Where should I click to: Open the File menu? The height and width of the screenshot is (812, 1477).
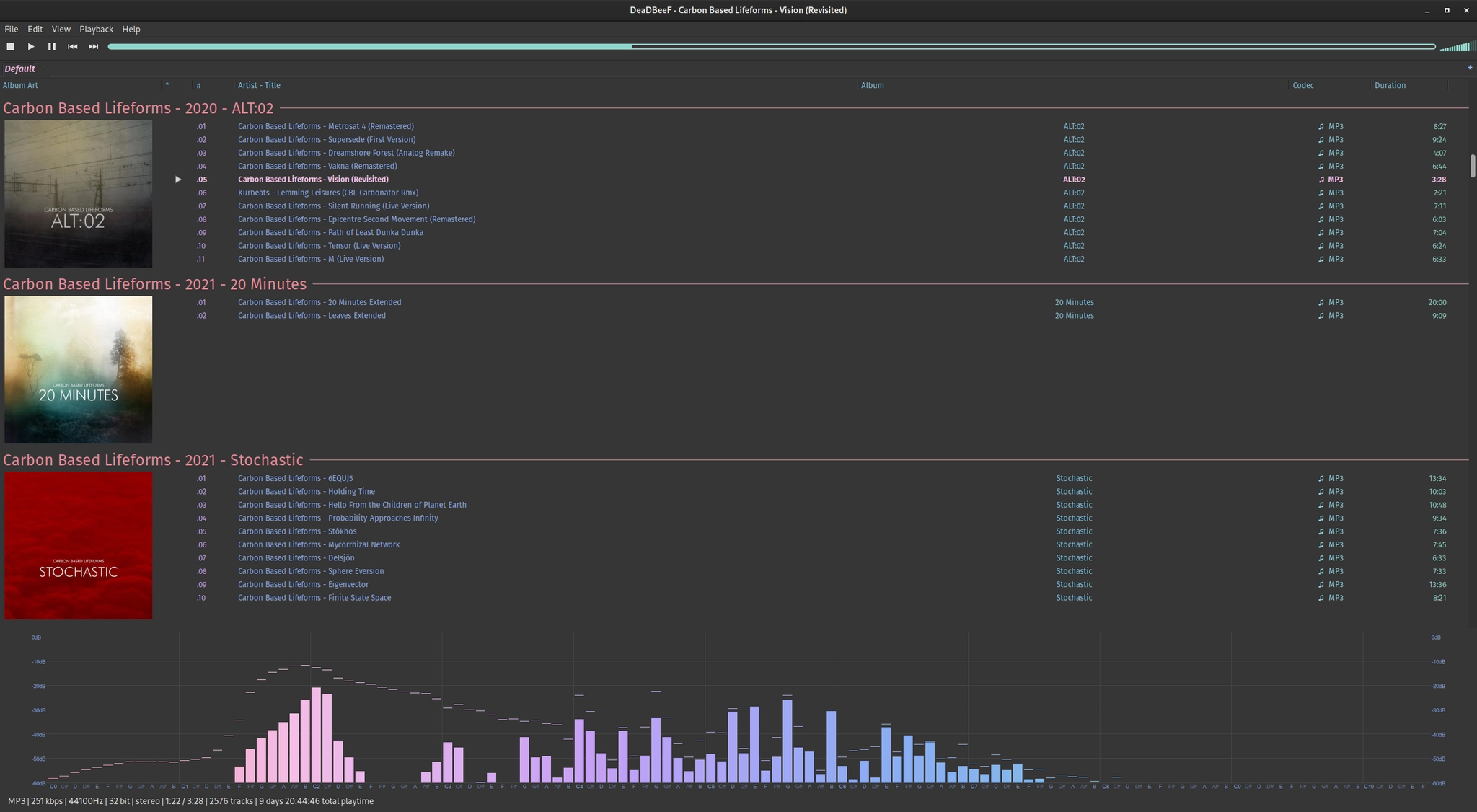[x=12, y=29]
